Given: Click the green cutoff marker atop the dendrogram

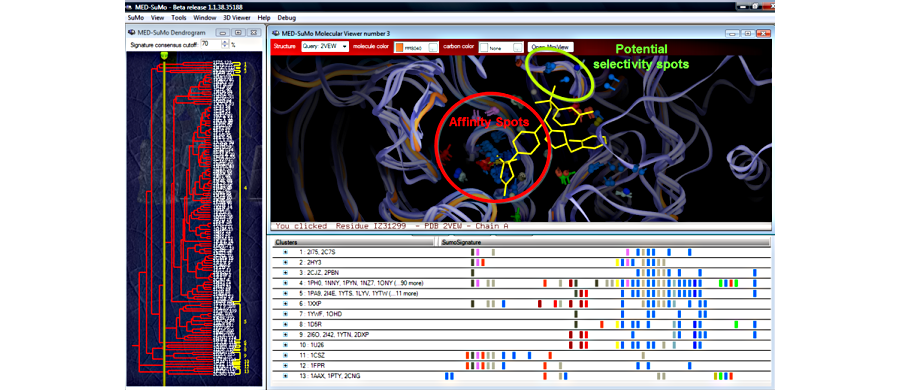Looking at the screenshot, I should tap(164, 55).
